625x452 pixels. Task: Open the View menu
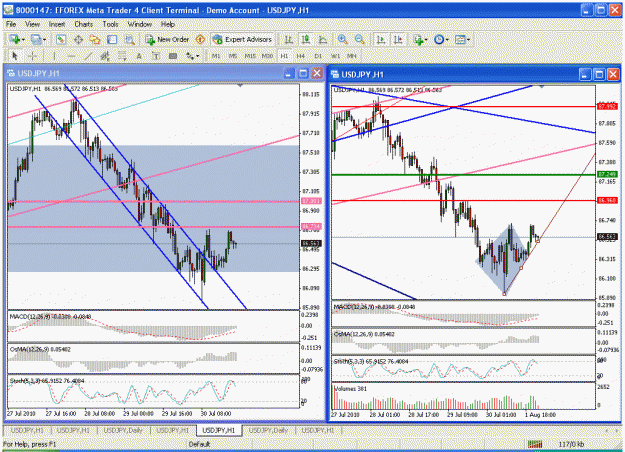(32, 24)
